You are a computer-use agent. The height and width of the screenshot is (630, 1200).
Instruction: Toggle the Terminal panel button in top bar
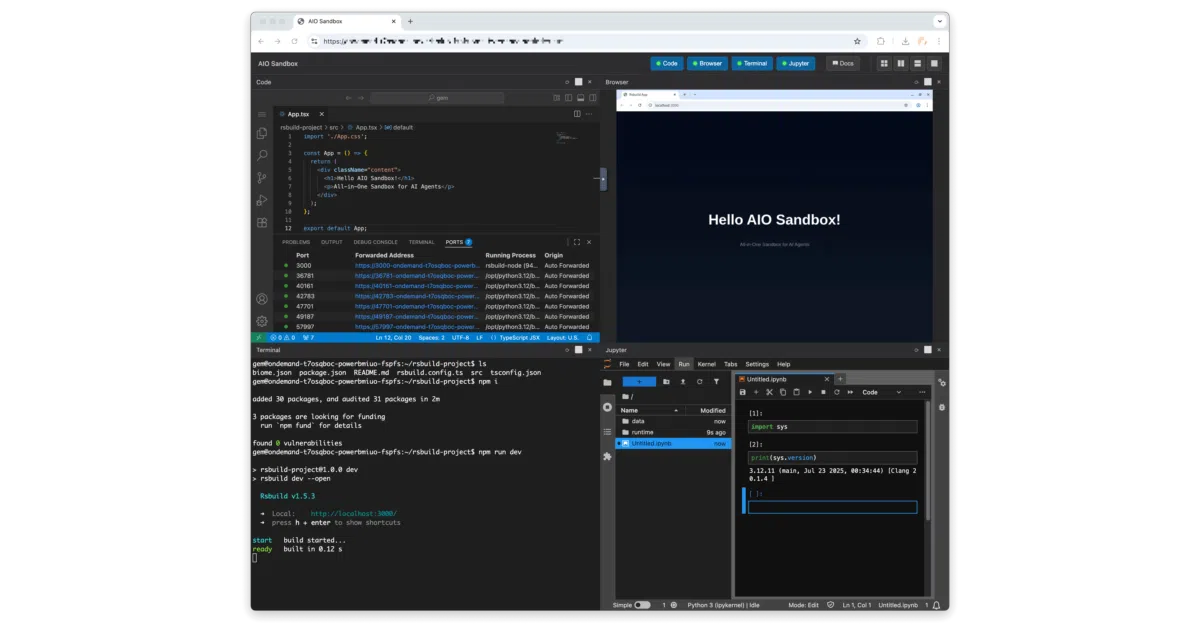[751, 63]
